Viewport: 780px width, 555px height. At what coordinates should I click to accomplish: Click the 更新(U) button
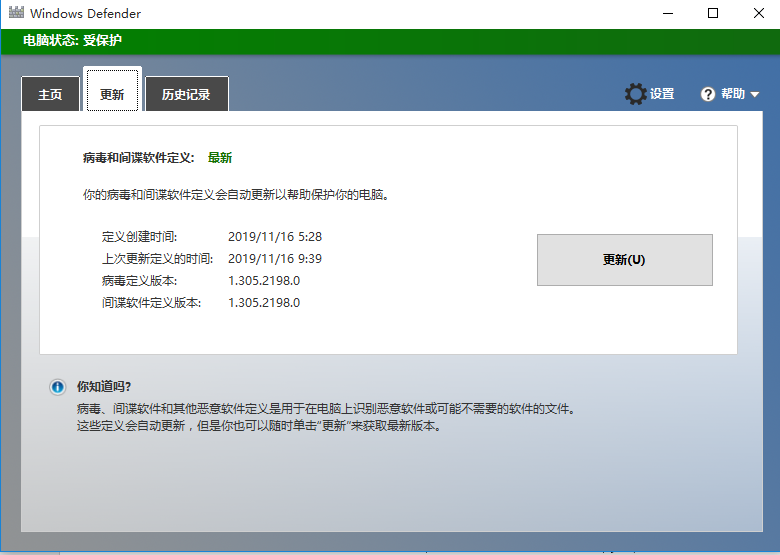click(x=625, y=260)
